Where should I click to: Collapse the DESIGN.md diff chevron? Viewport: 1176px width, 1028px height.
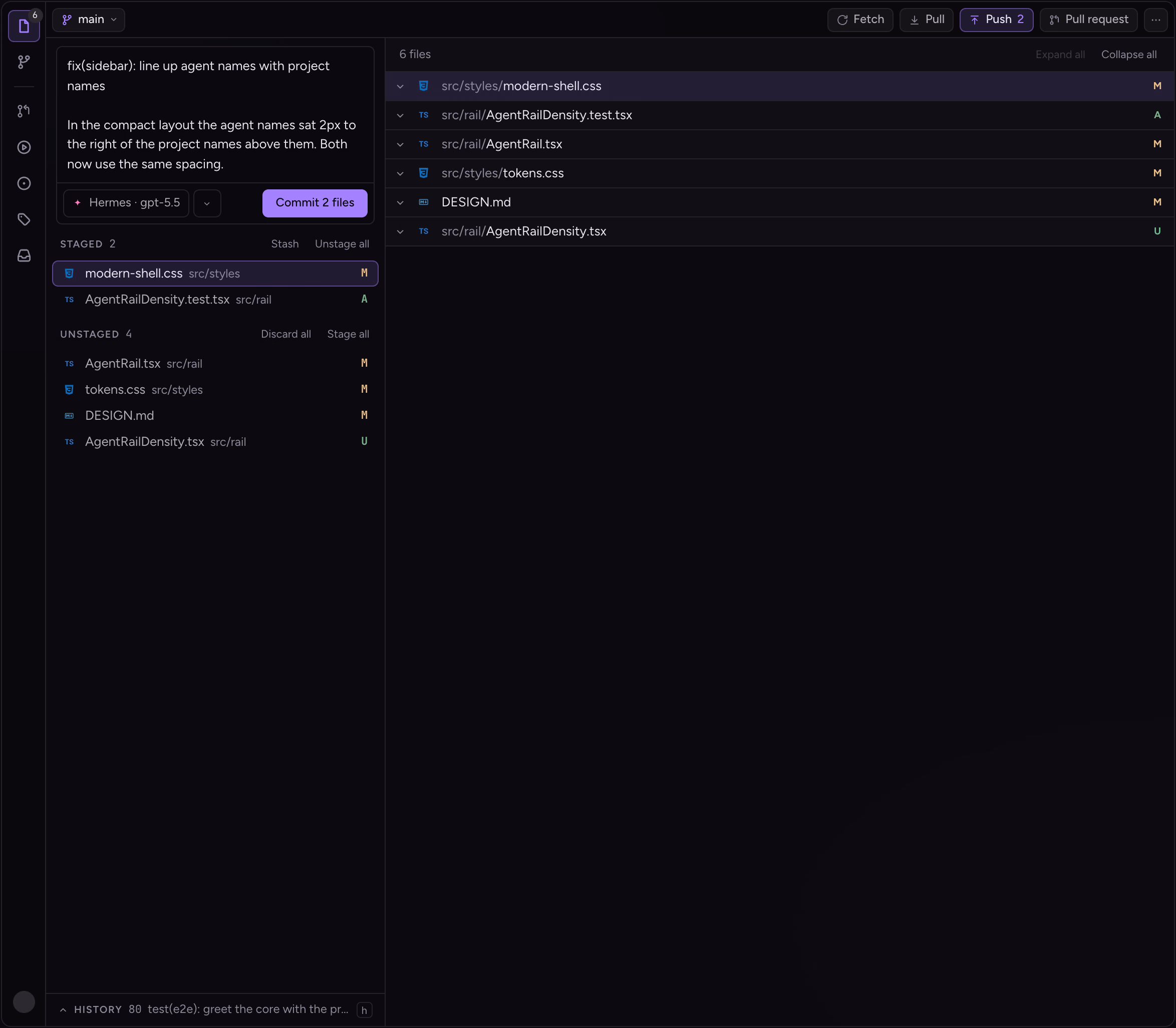click(x=401, y=202)
